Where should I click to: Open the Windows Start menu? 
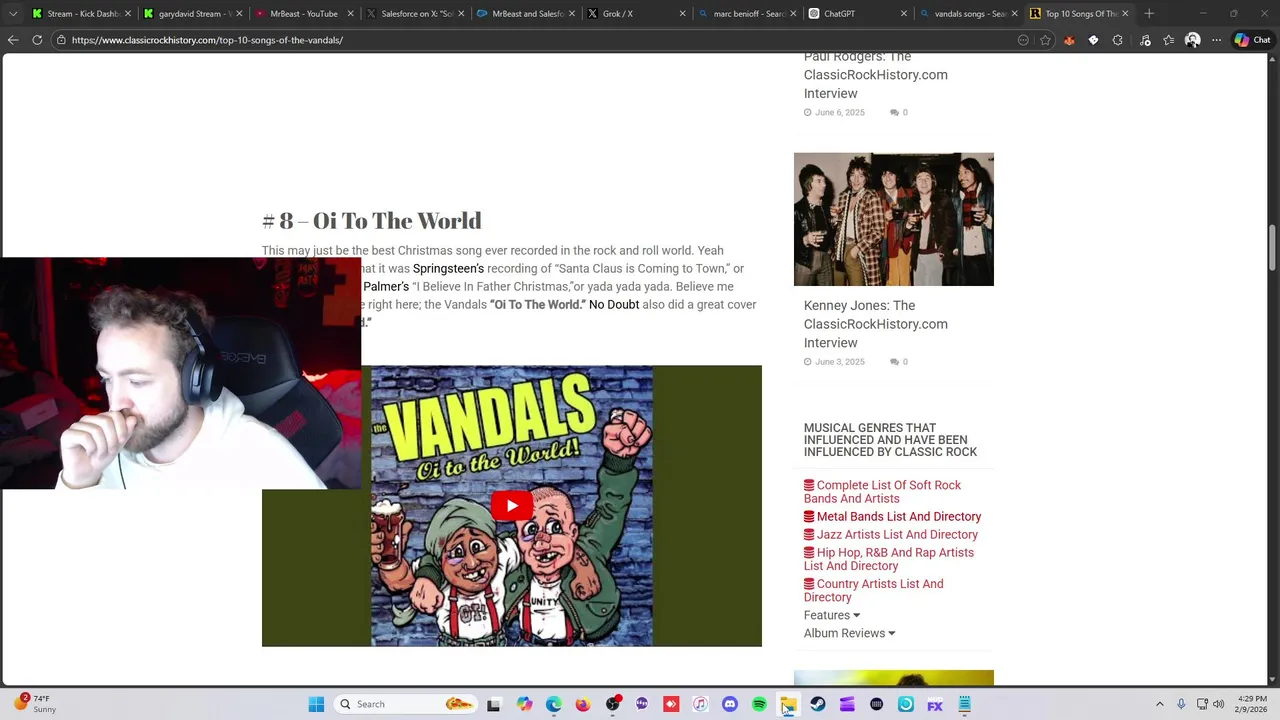point(316,704)
